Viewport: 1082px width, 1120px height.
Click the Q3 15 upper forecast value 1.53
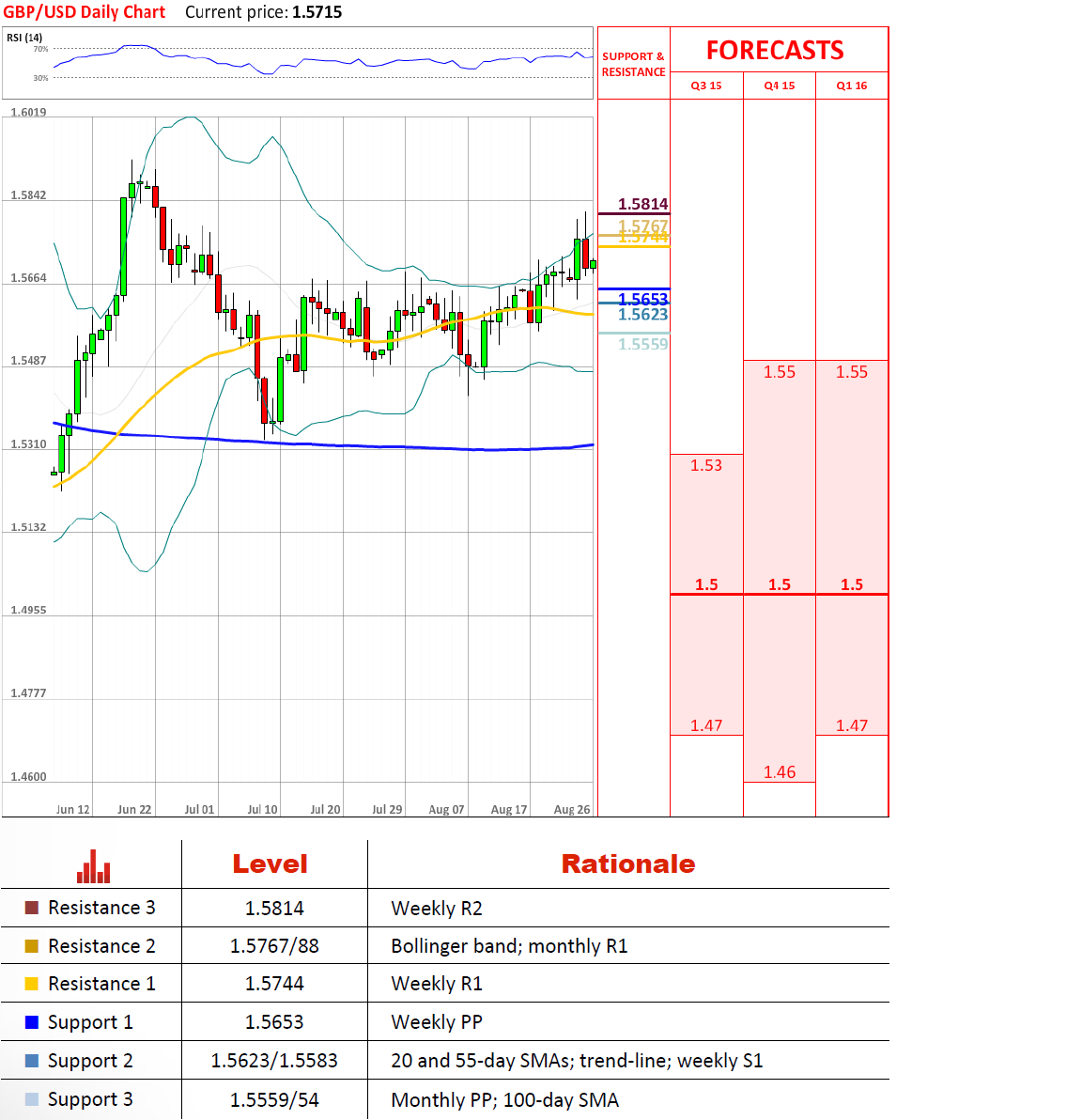(x=706, y=466)
